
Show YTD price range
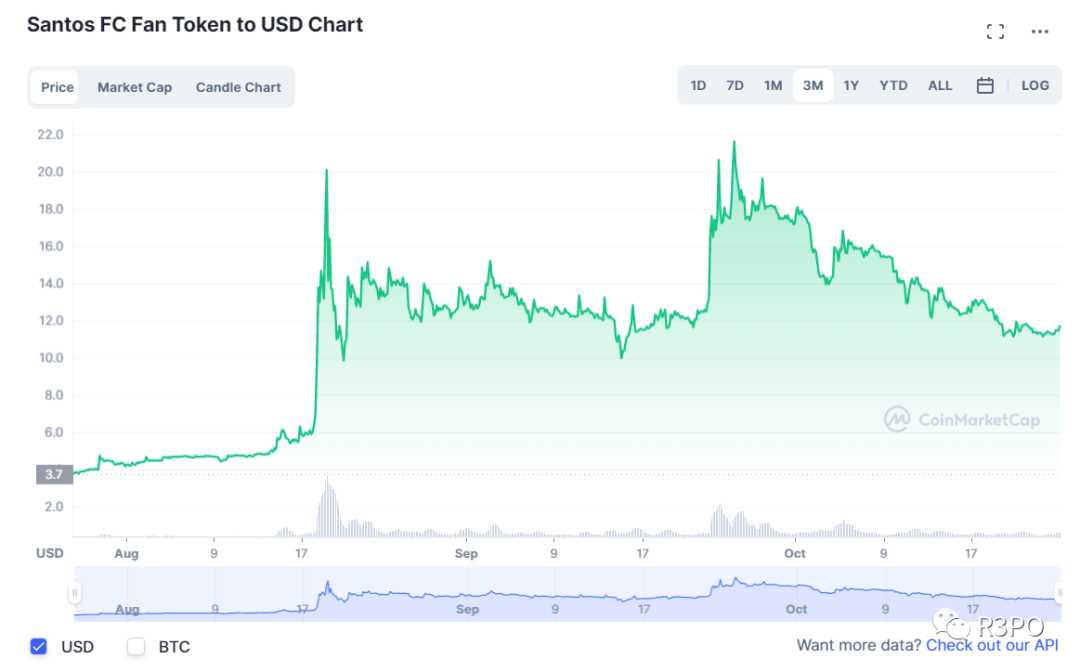tap(893, 86)
